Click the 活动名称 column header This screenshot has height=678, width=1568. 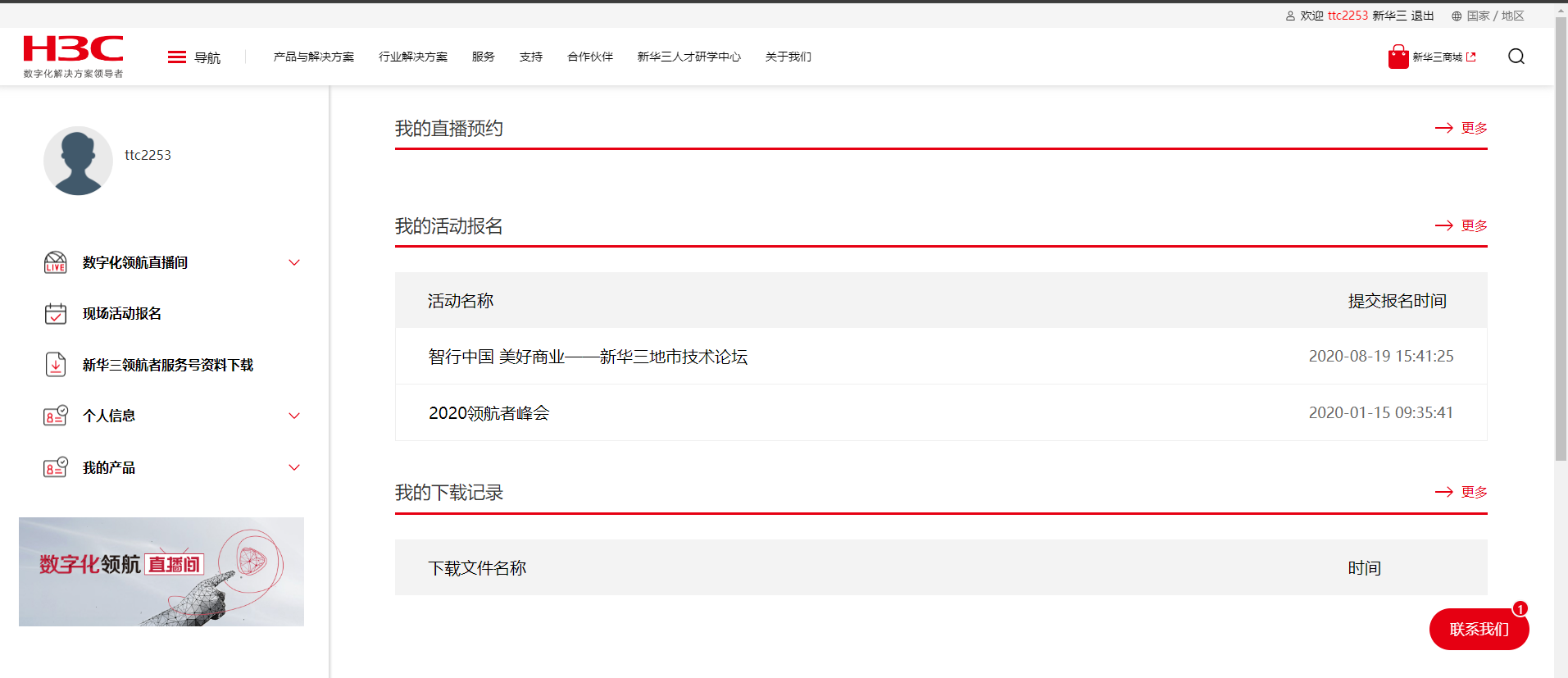pos(461,301)
